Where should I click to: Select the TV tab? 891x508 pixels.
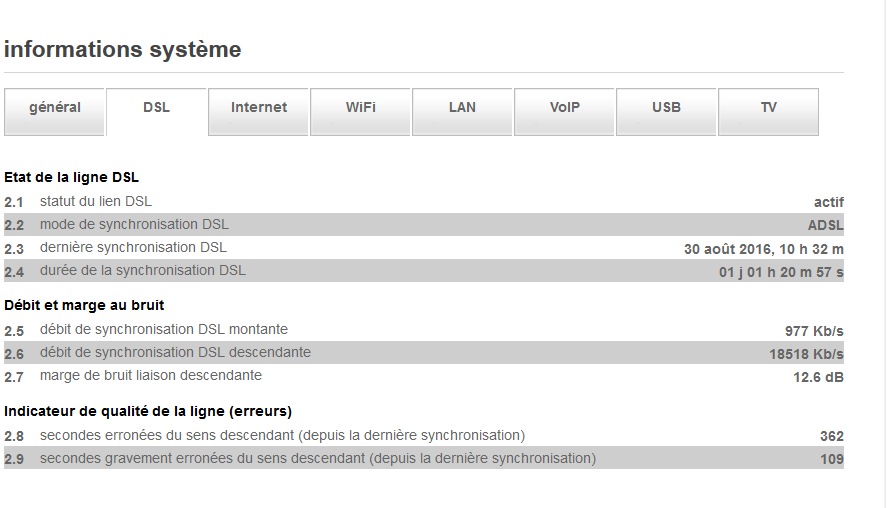point(769,108)
